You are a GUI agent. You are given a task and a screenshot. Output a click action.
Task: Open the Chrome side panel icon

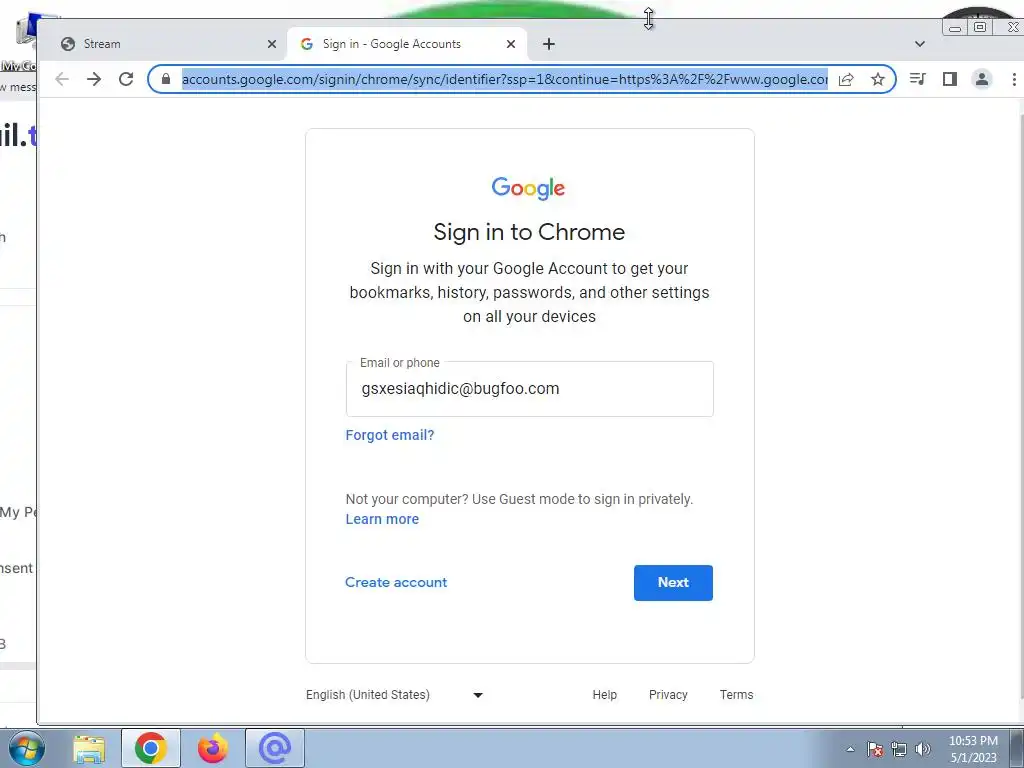[950, 79]
